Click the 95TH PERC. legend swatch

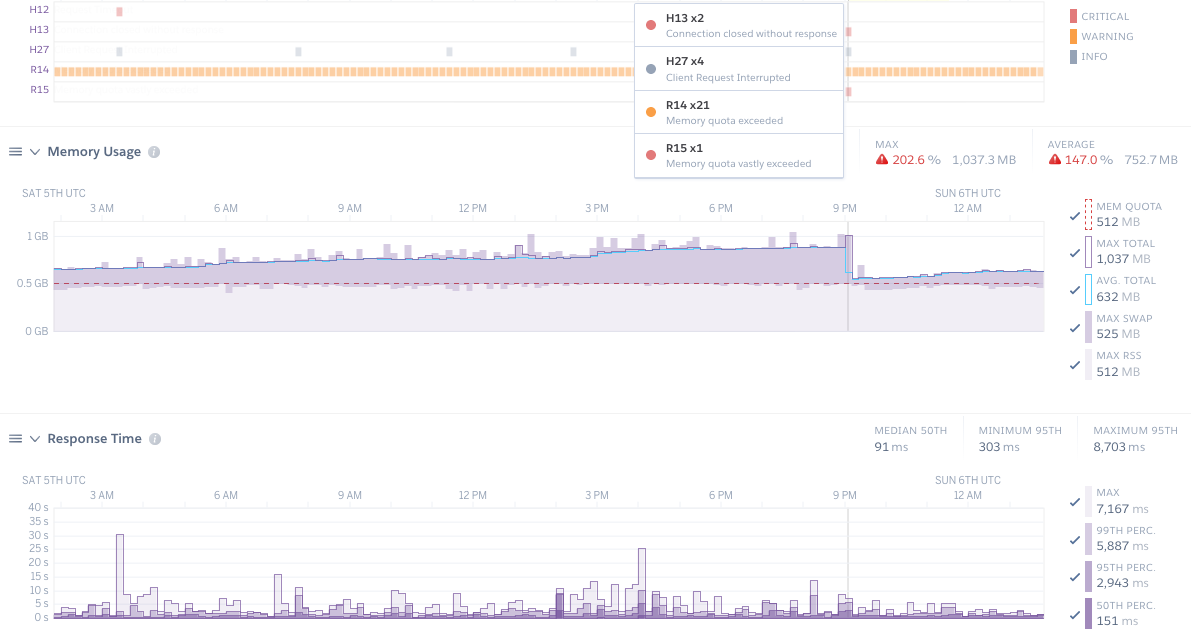point(1088,576)
